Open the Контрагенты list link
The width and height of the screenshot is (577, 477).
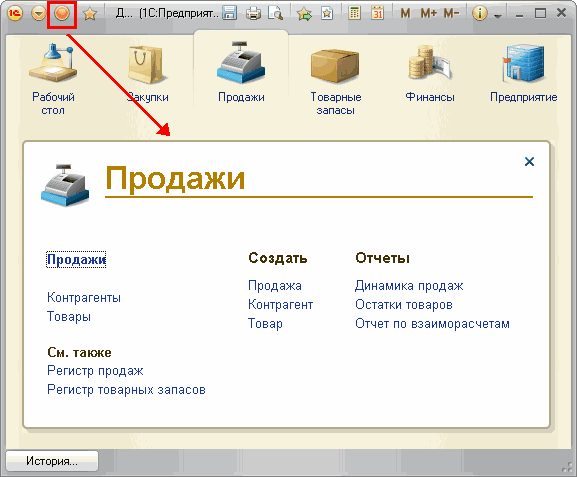pos(84,297)
